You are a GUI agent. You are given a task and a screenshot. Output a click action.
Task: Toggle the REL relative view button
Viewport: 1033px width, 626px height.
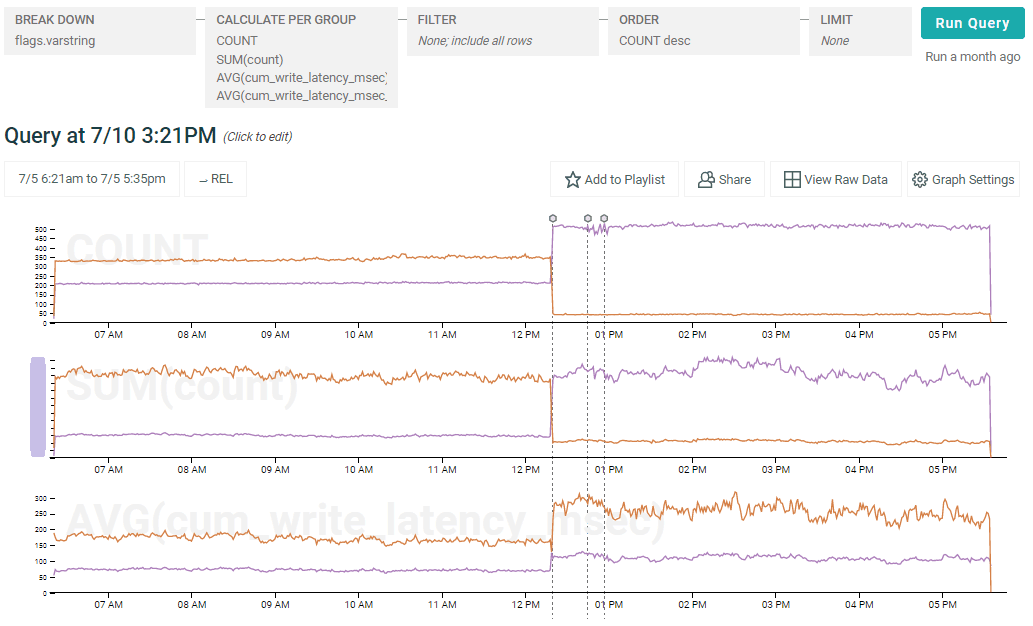(215, 179)
